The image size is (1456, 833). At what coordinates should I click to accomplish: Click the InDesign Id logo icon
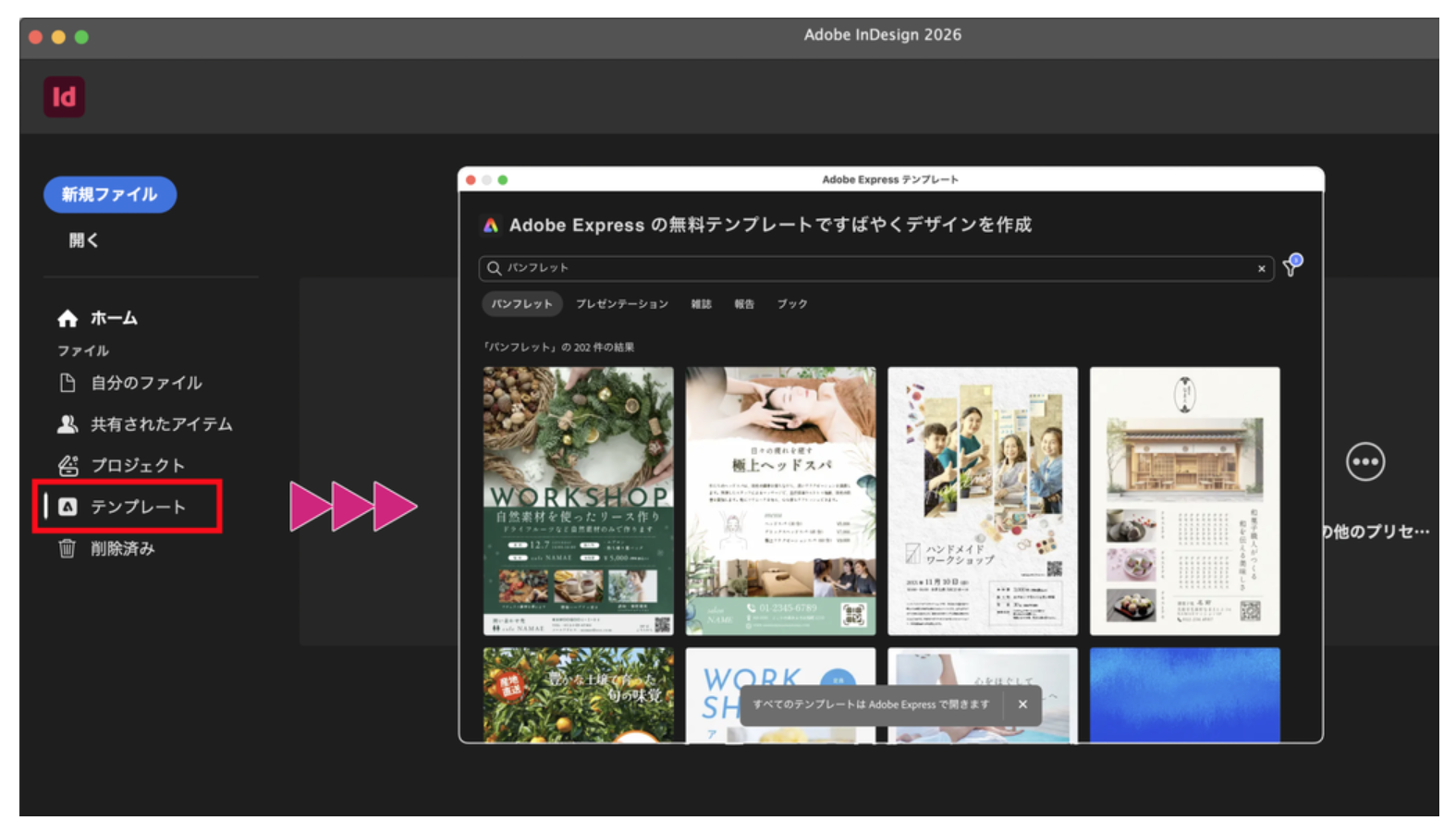pos(64,97)
